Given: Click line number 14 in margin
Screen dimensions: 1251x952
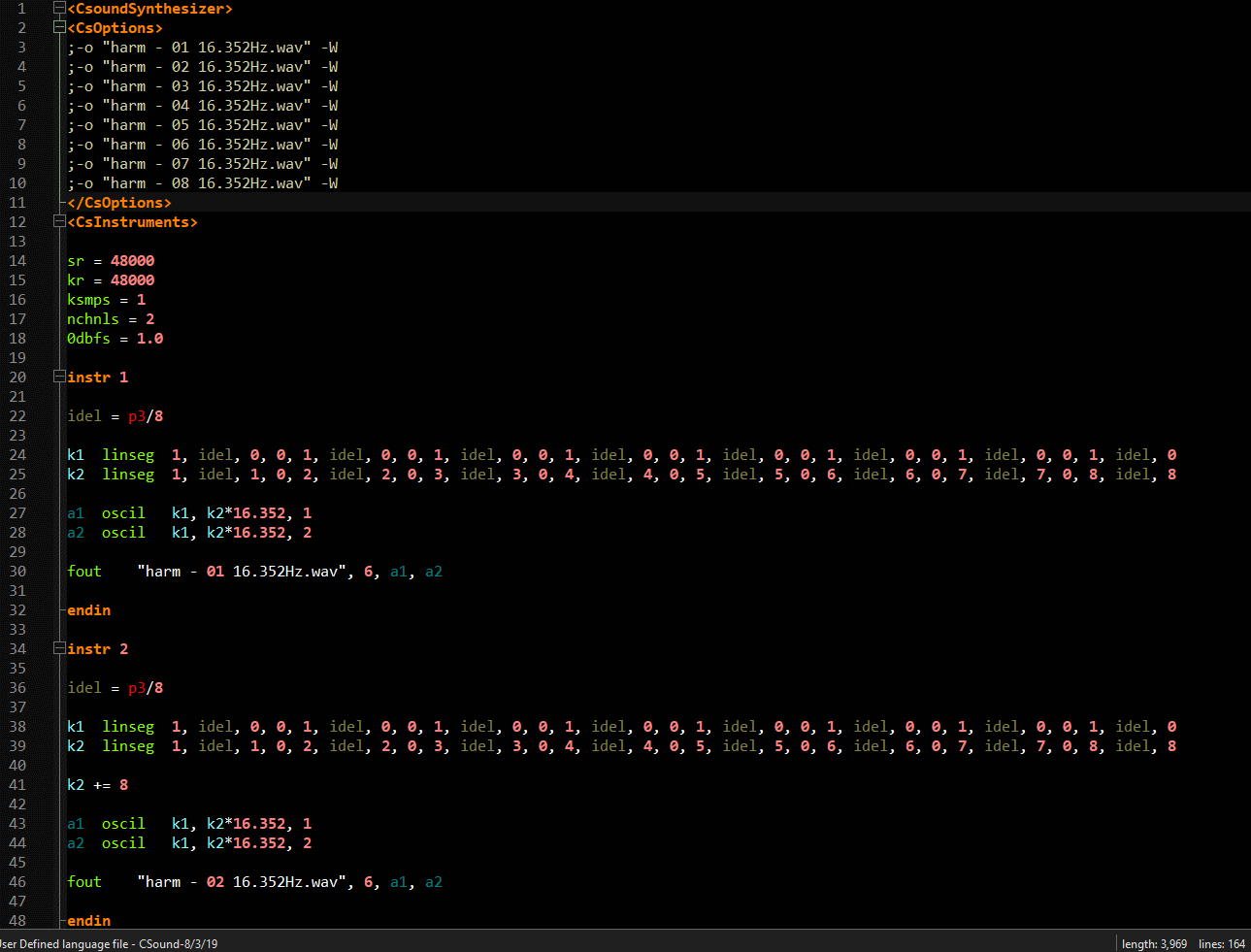Looking at the screenshot, I should pyautogui.click(x=17, y=261).
